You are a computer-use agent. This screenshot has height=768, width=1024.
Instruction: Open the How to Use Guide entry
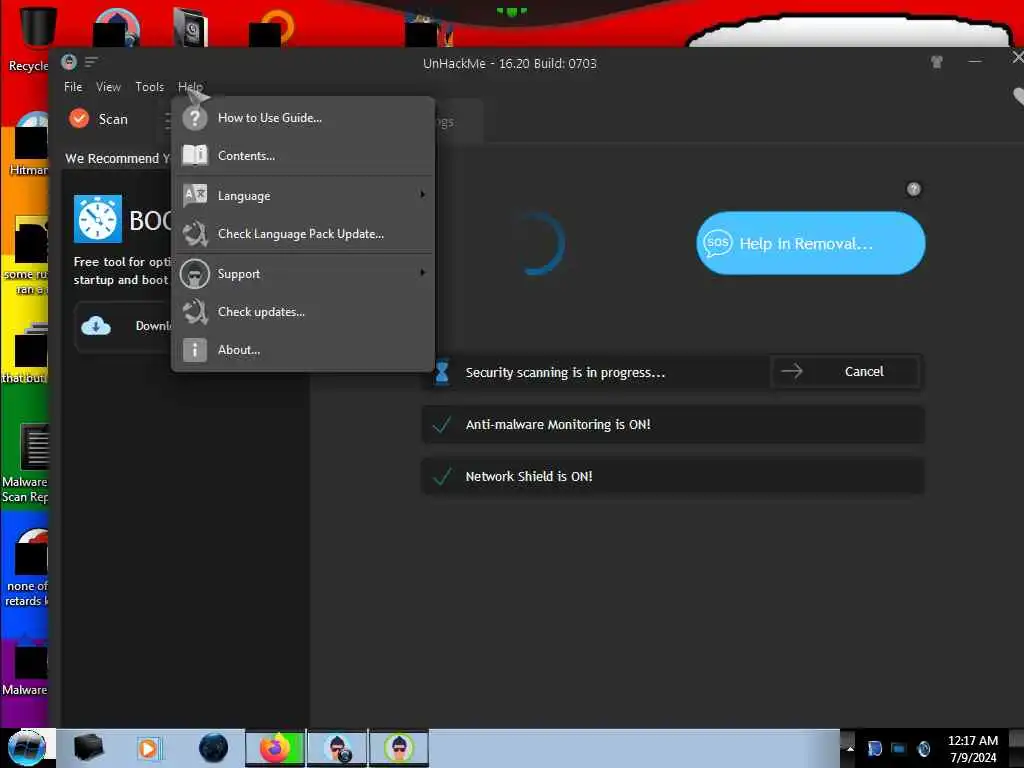point(303,118)
